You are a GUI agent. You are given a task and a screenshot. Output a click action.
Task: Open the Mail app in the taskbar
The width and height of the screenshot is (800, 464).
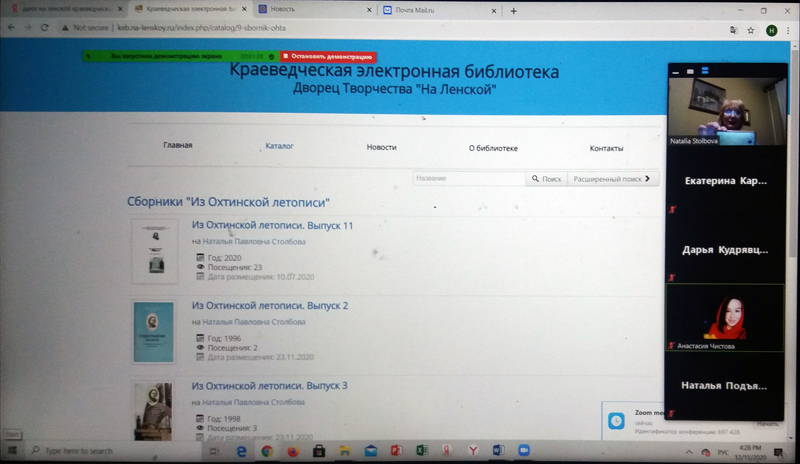[x=371, y=451]
